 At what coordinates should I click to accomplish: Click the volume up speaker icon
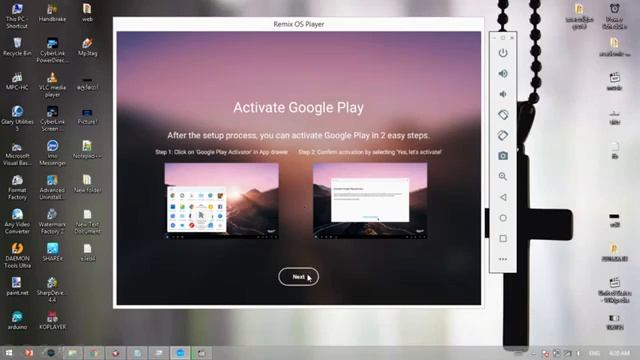click(x=503, y=73)
